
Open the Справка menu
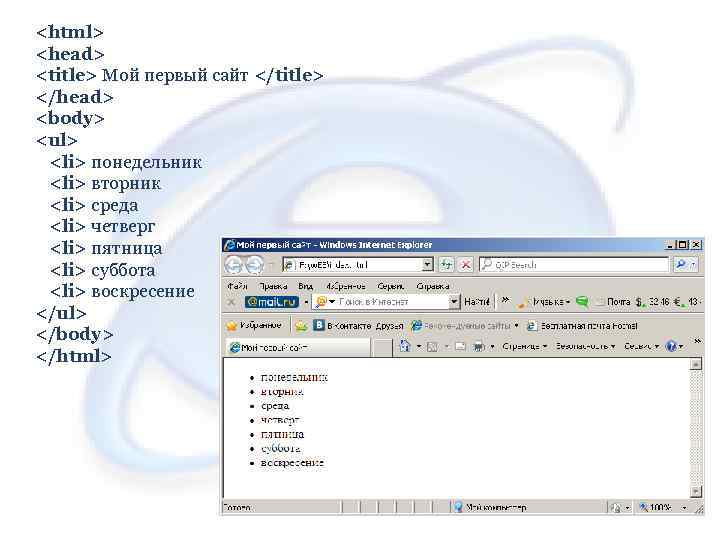click(433, 286)
